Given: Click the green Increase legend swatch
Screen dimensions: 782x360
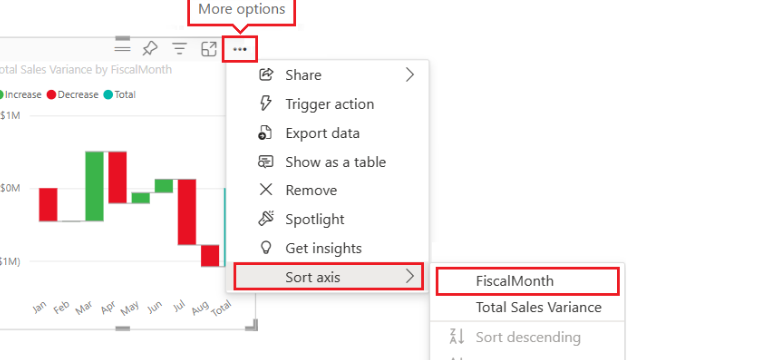Looking at the screenshot, I should click(x=1, y=95).
